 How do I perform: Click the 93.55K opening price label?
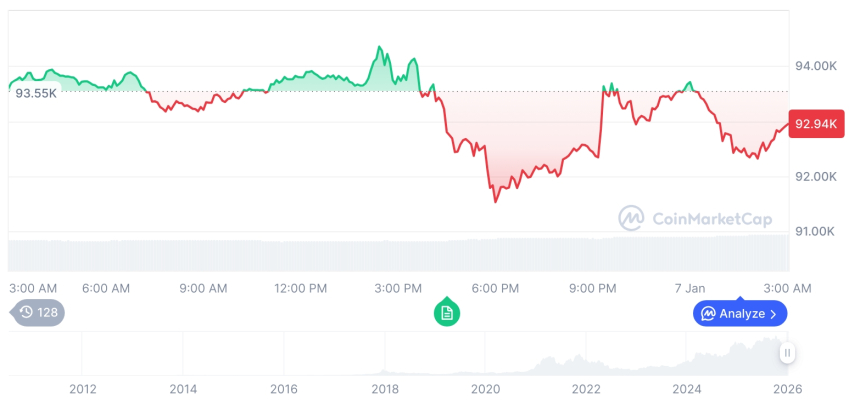pos(36,93)
